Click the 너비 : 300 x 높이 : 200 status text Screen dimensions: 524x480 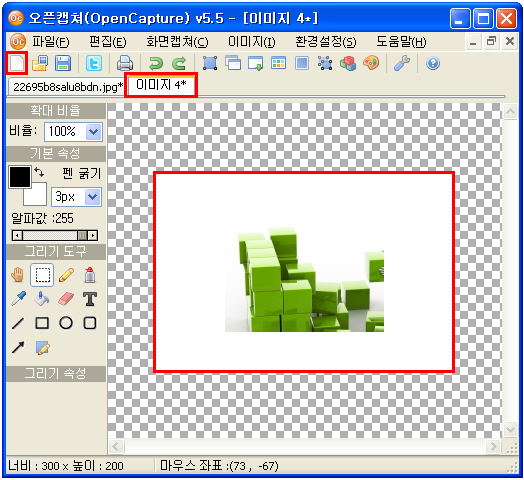pyautogui.click(x=66, y=466)
